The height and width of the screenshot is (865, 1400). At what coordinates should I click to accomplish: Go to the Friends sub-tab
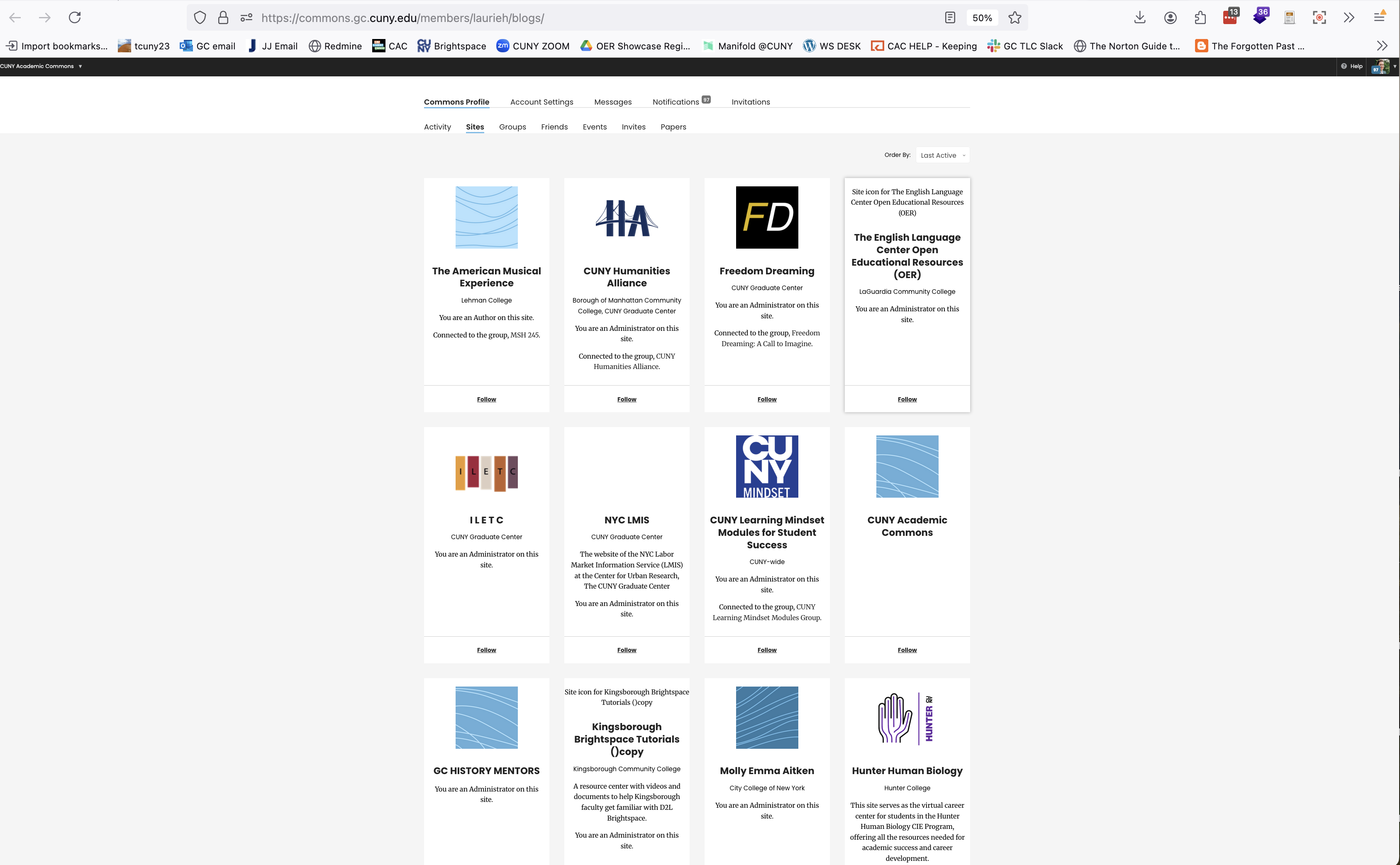tap(554, 127)
